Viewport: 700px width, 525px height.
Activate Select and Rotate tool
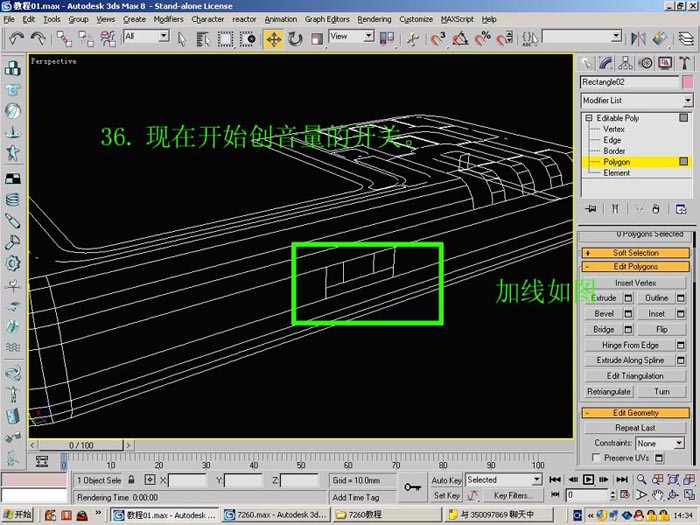tap(295, 39)
